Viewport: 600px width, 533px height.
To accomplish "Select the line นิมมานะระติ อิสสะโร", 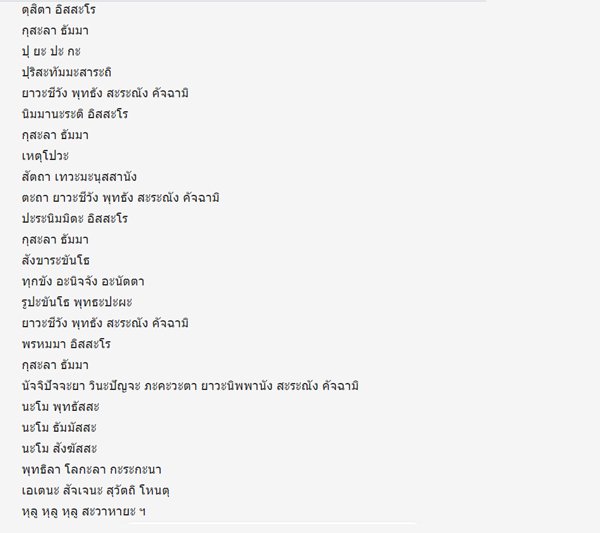I will coord(75,114).
